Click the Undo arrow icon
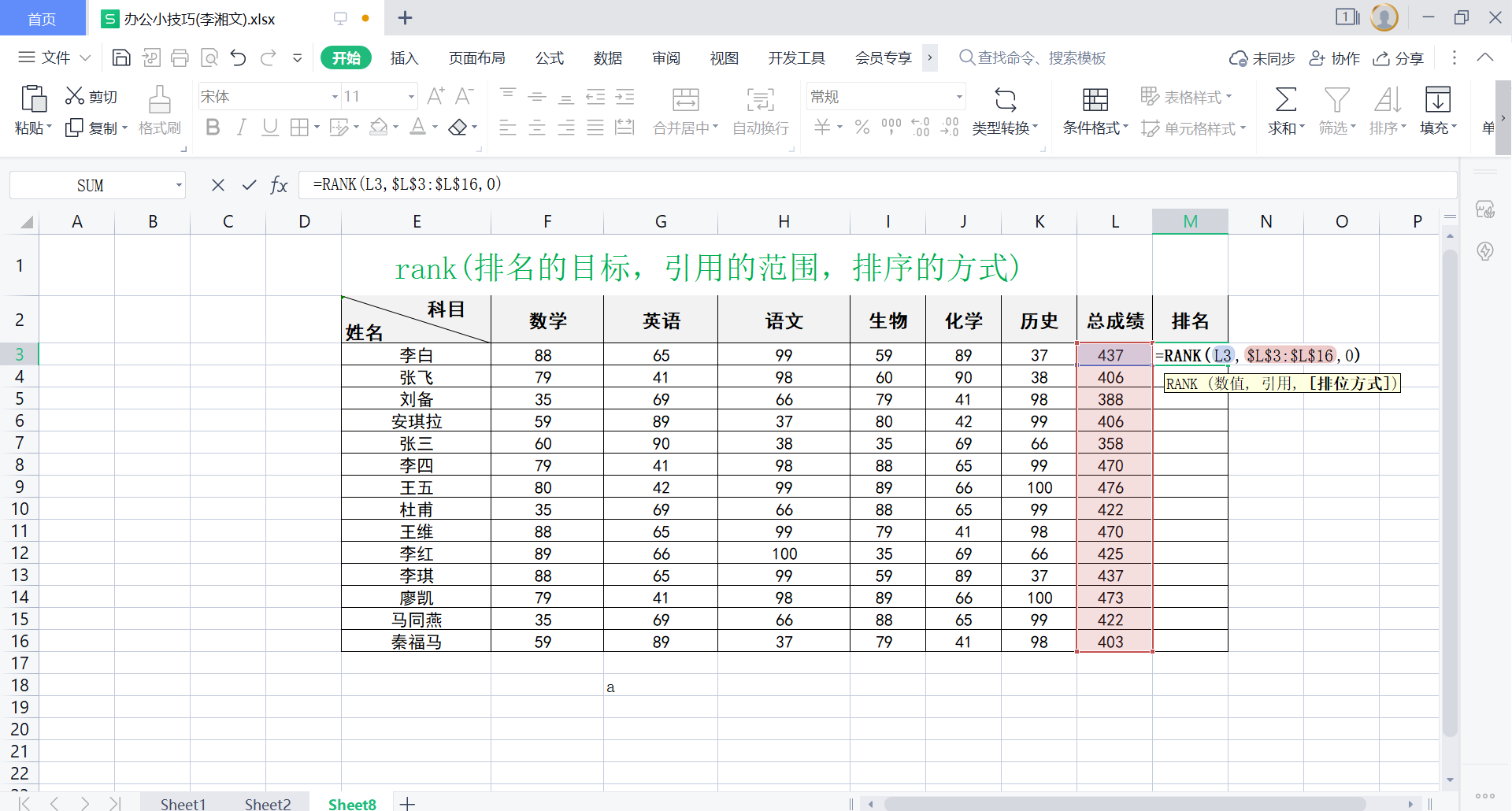This screenshot has height=811, width=1512. tap(239, 57)
